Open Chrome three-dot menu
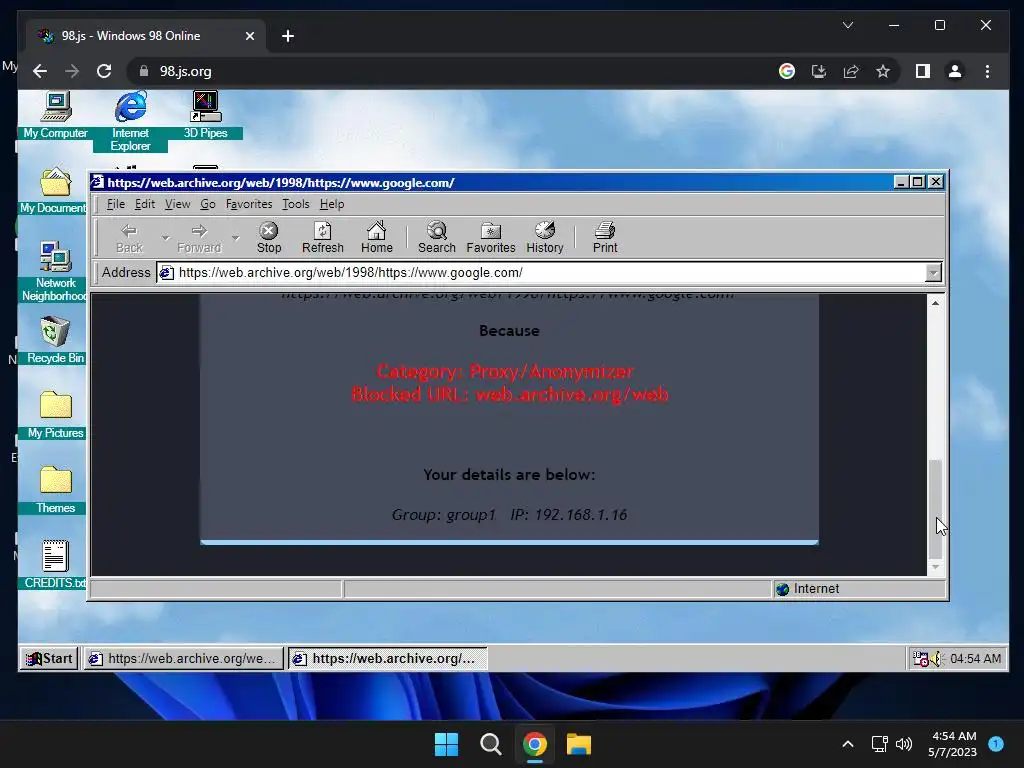This screenshot has width=1024, height=768. click(x=987, y=71)
